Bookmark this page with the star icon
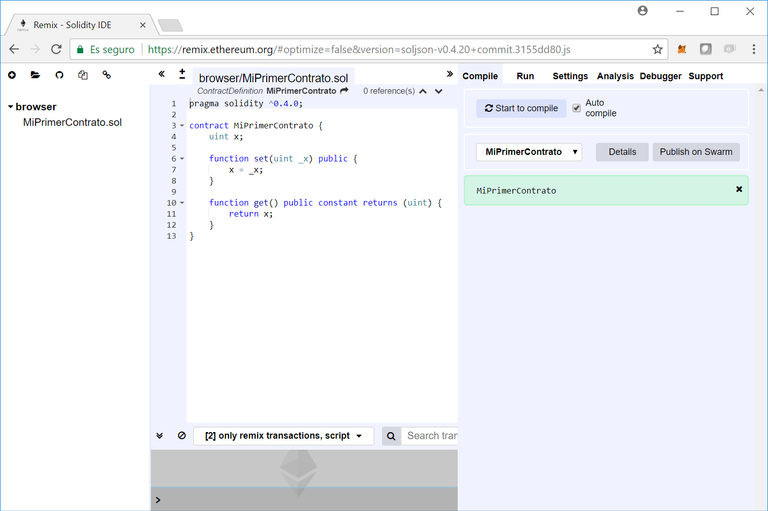This screenshot has width=768, height=511. pos(657,49)
